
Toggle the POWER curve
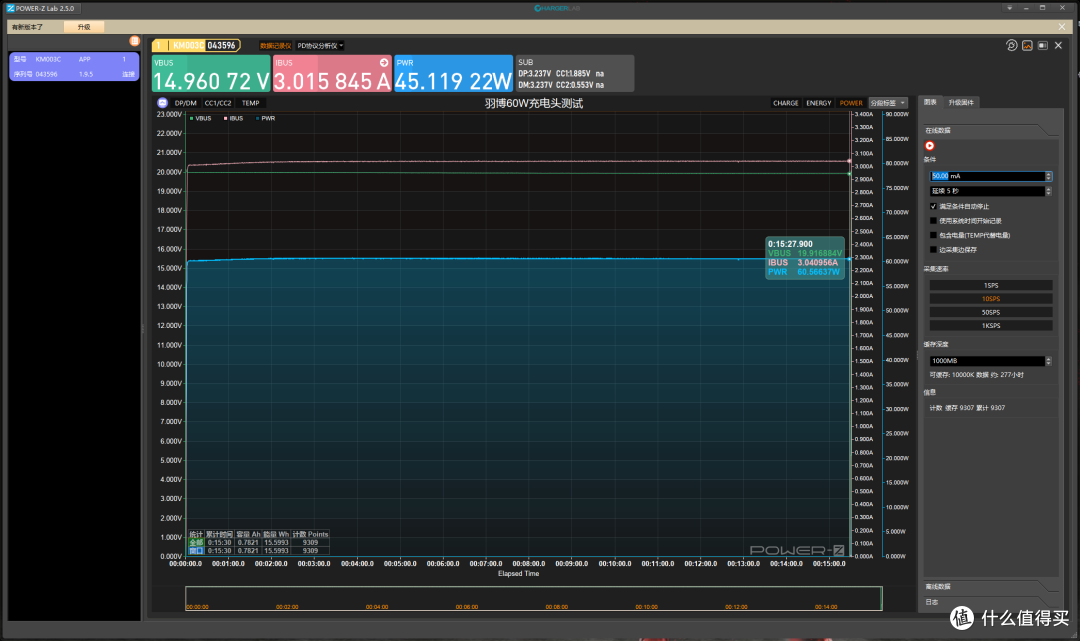[851, 103]
